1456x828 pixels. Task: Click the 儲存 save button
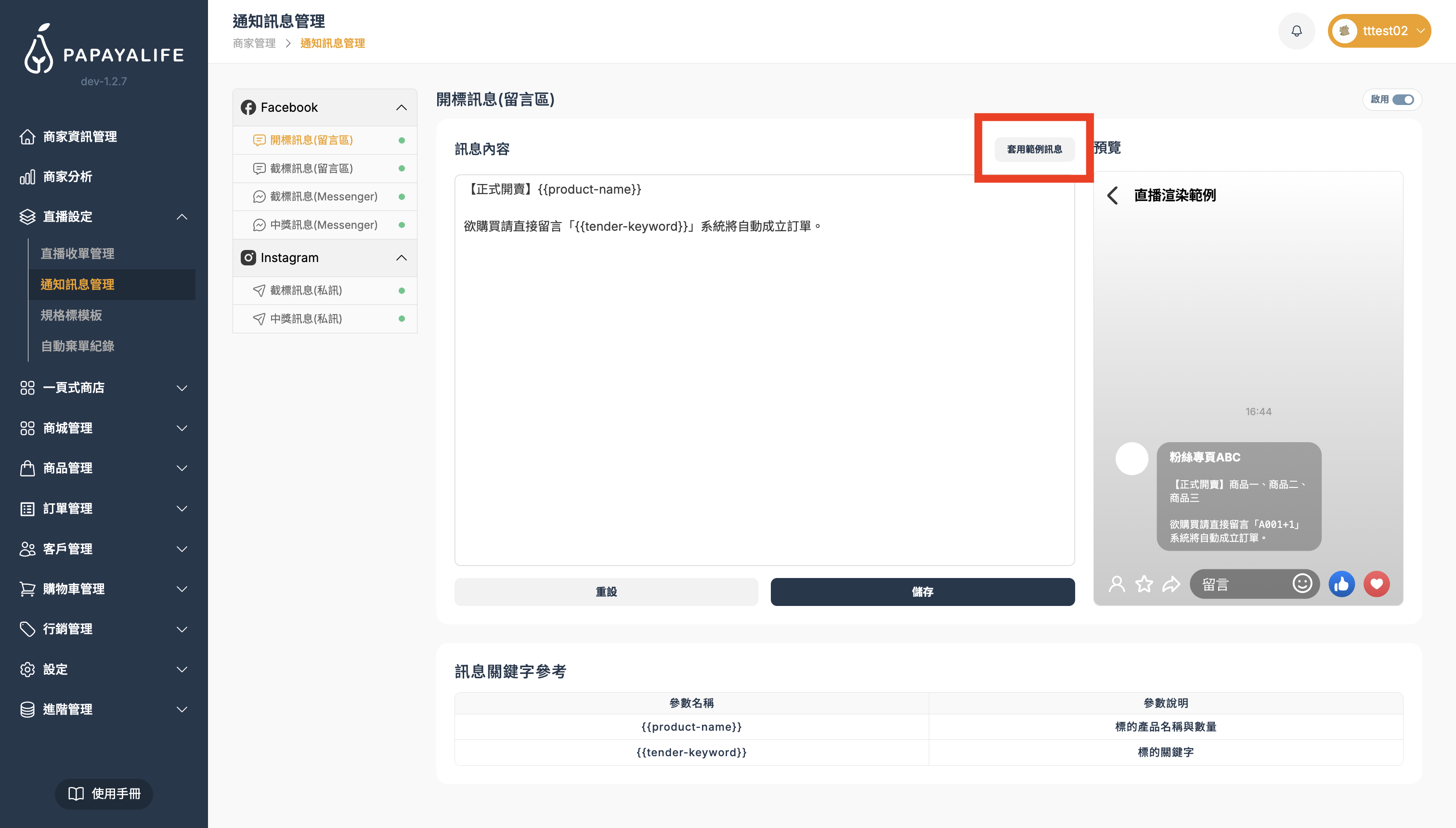click(922, 591)
